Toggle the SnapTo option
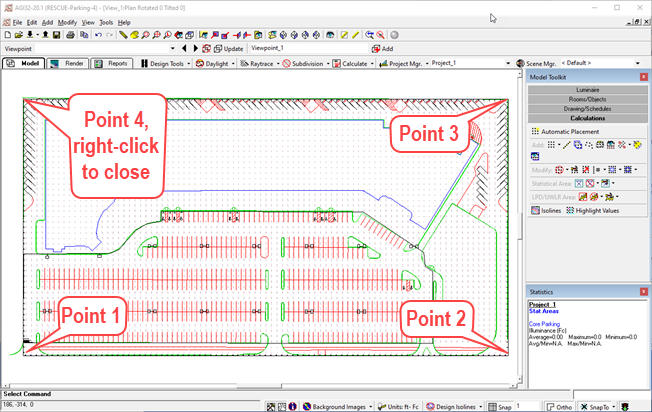Viewport: 652px width, 412px height. pyautogui.click(x=596, y=406)
